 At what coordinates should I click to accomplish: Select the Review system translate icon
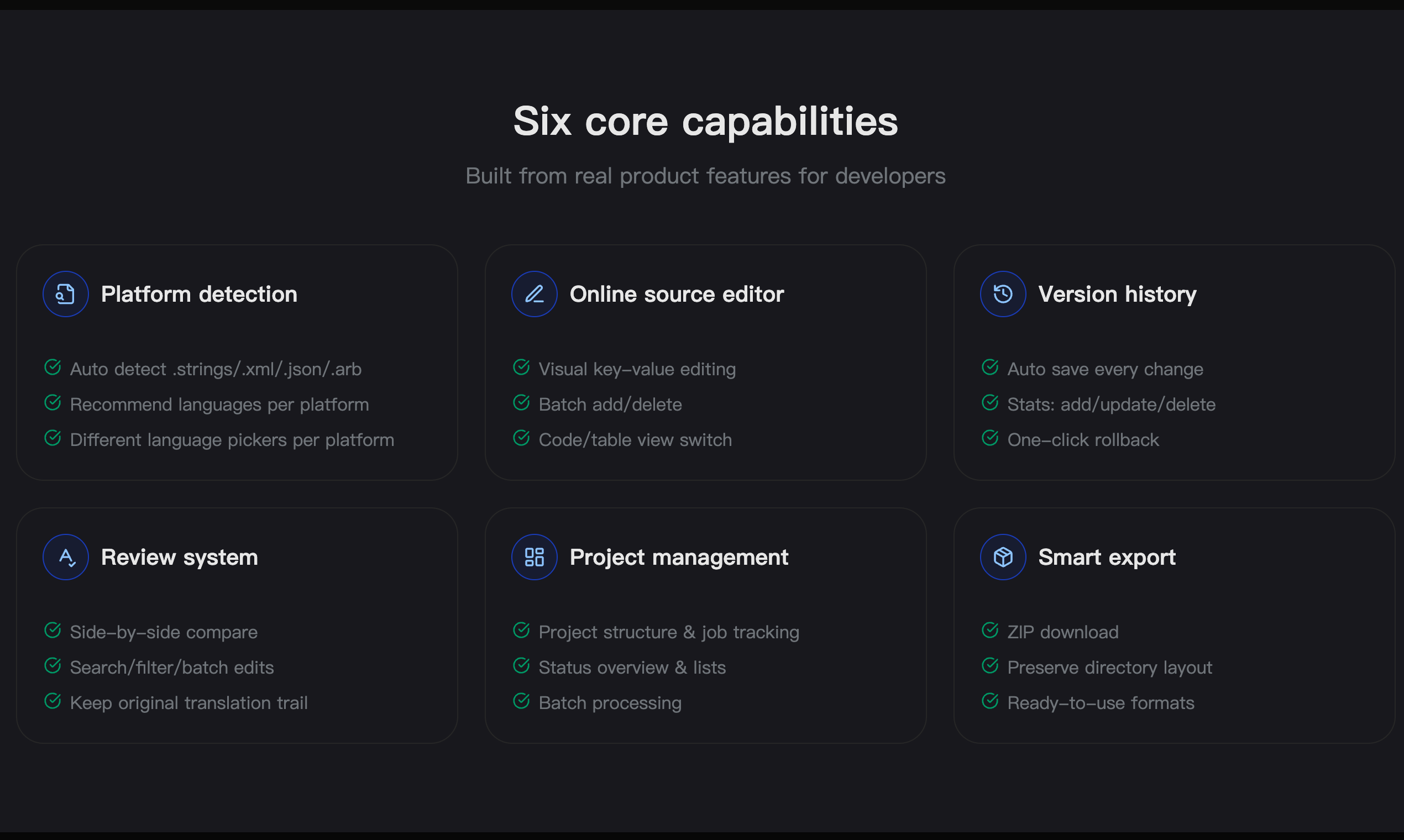[65, 556]
